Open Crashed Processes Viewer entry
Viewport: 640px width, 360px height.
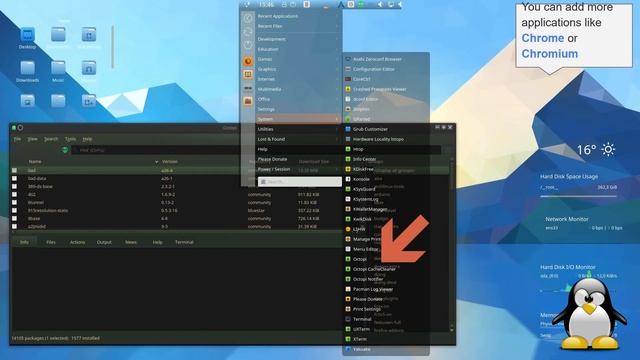coord(379,89)
